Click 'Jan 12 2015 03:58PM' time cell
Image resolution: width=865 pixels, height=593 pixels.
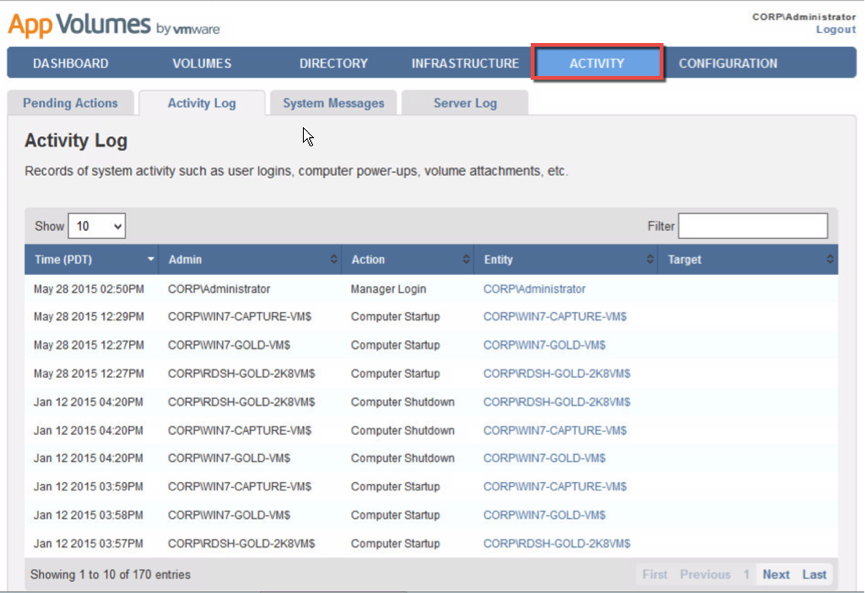(x=88, y=515)
